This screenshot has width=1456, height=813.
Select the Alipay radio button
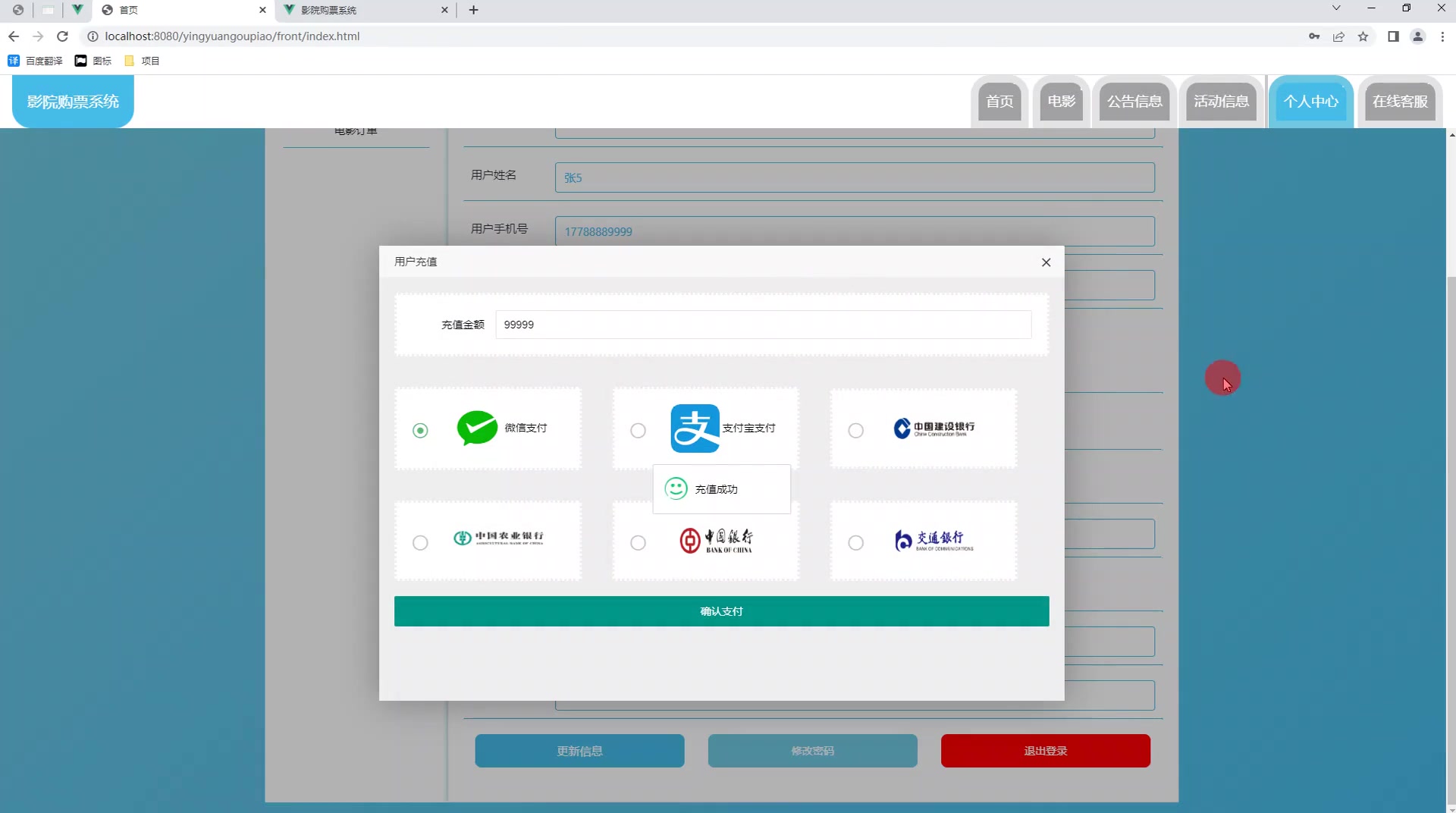click(x=638, y=430)
